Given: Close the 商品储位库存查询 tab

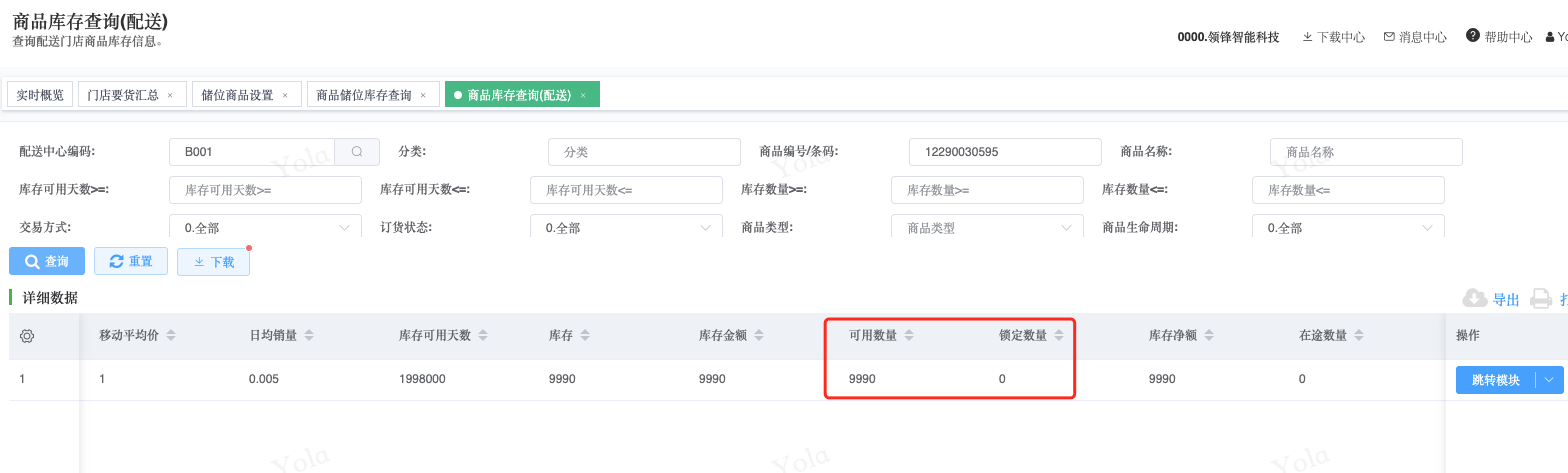Looking at the screenshot, I should pyautogui.click(x=423, y=95).
